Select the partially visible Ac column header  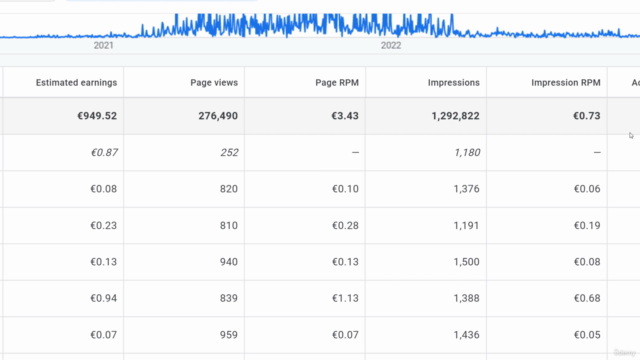pyautogui.click(x=636, y=83)
